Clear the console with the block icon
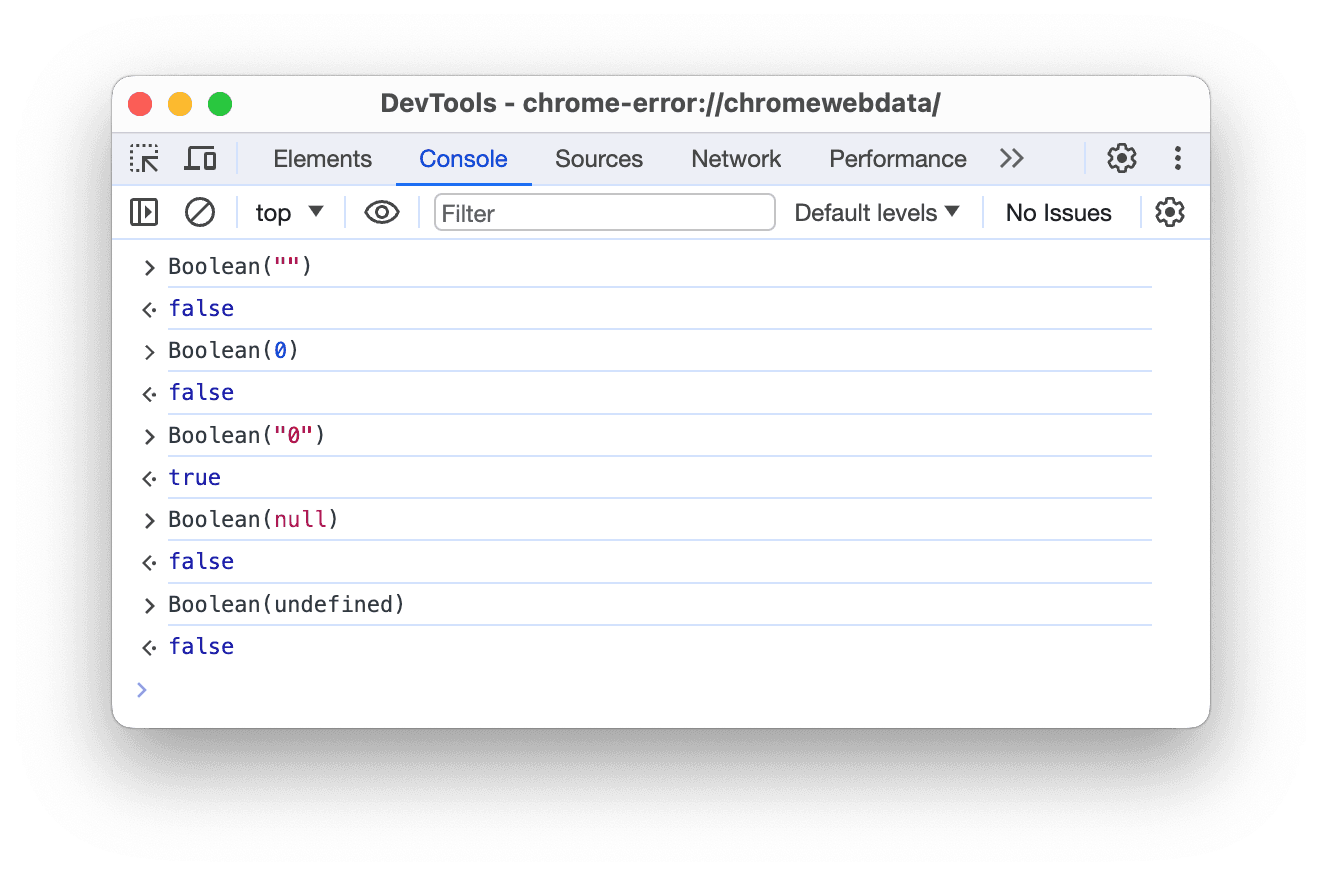This screenshot has width=1322, height=876. pos(200,213)
